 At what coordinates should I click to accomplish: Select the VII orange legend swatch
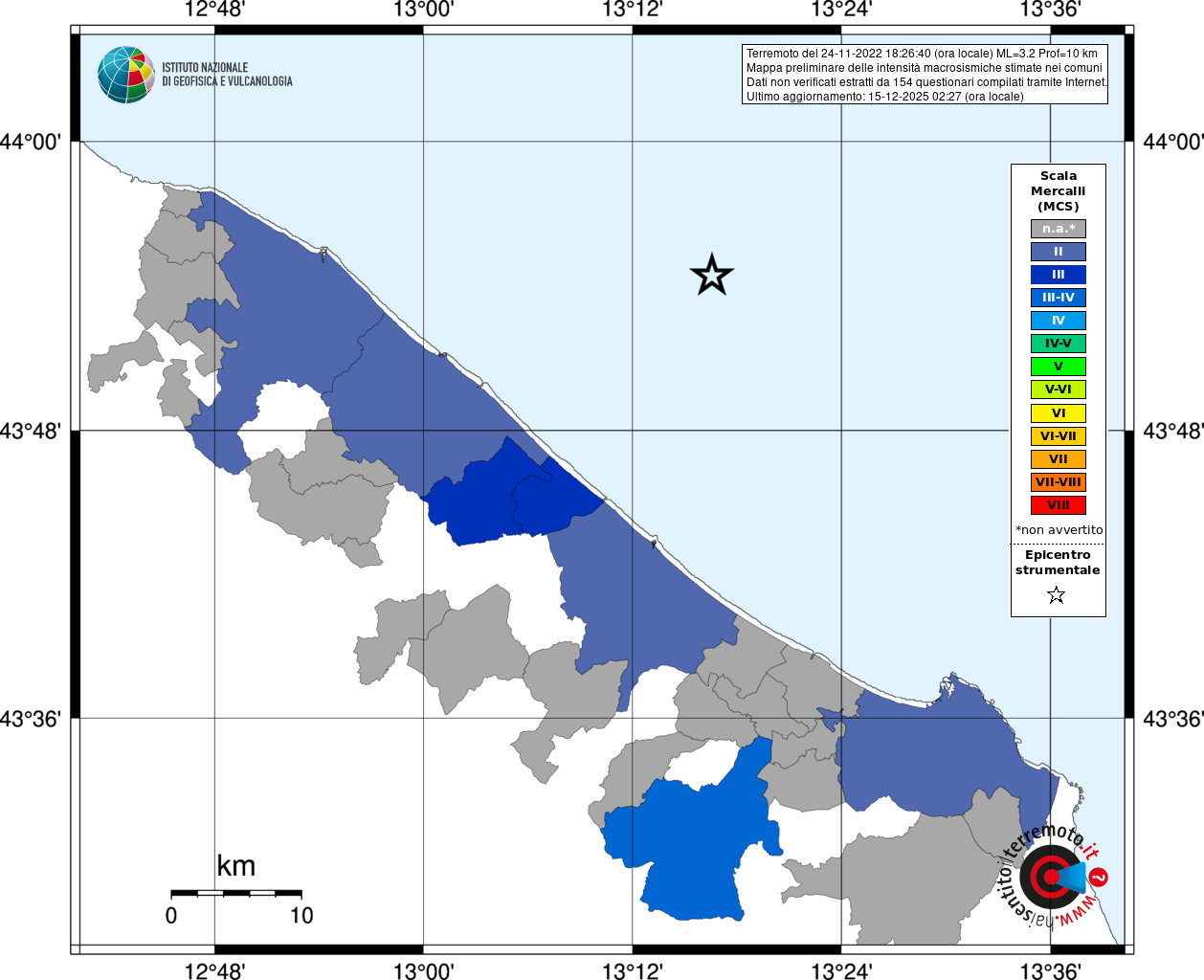pos(1059,459)
